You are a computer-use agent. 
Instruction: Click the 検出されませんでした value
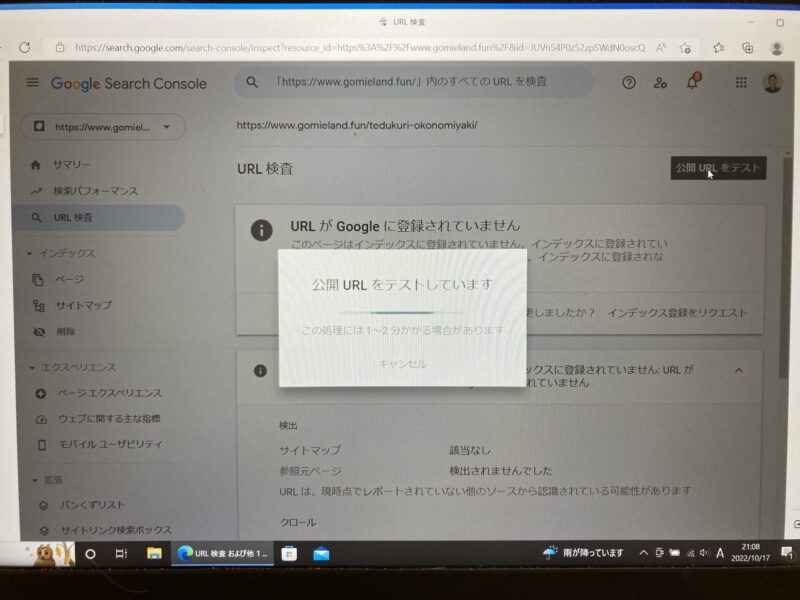click(x=501, y=471)
